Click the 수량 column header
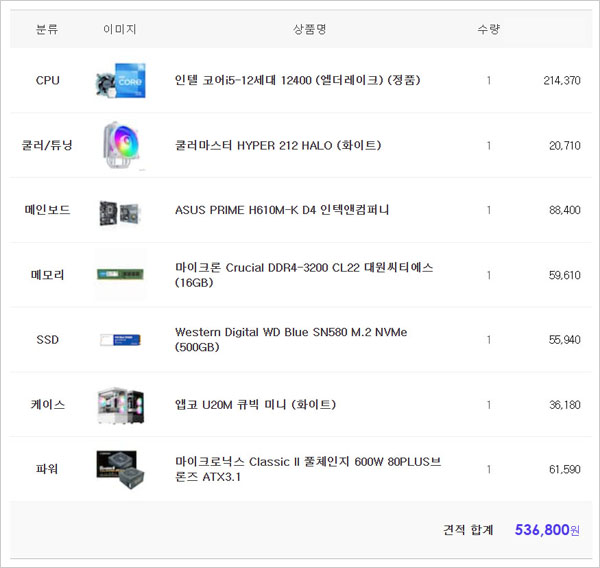This screenshot has height=568, width=600. click(x=488, y=29)
